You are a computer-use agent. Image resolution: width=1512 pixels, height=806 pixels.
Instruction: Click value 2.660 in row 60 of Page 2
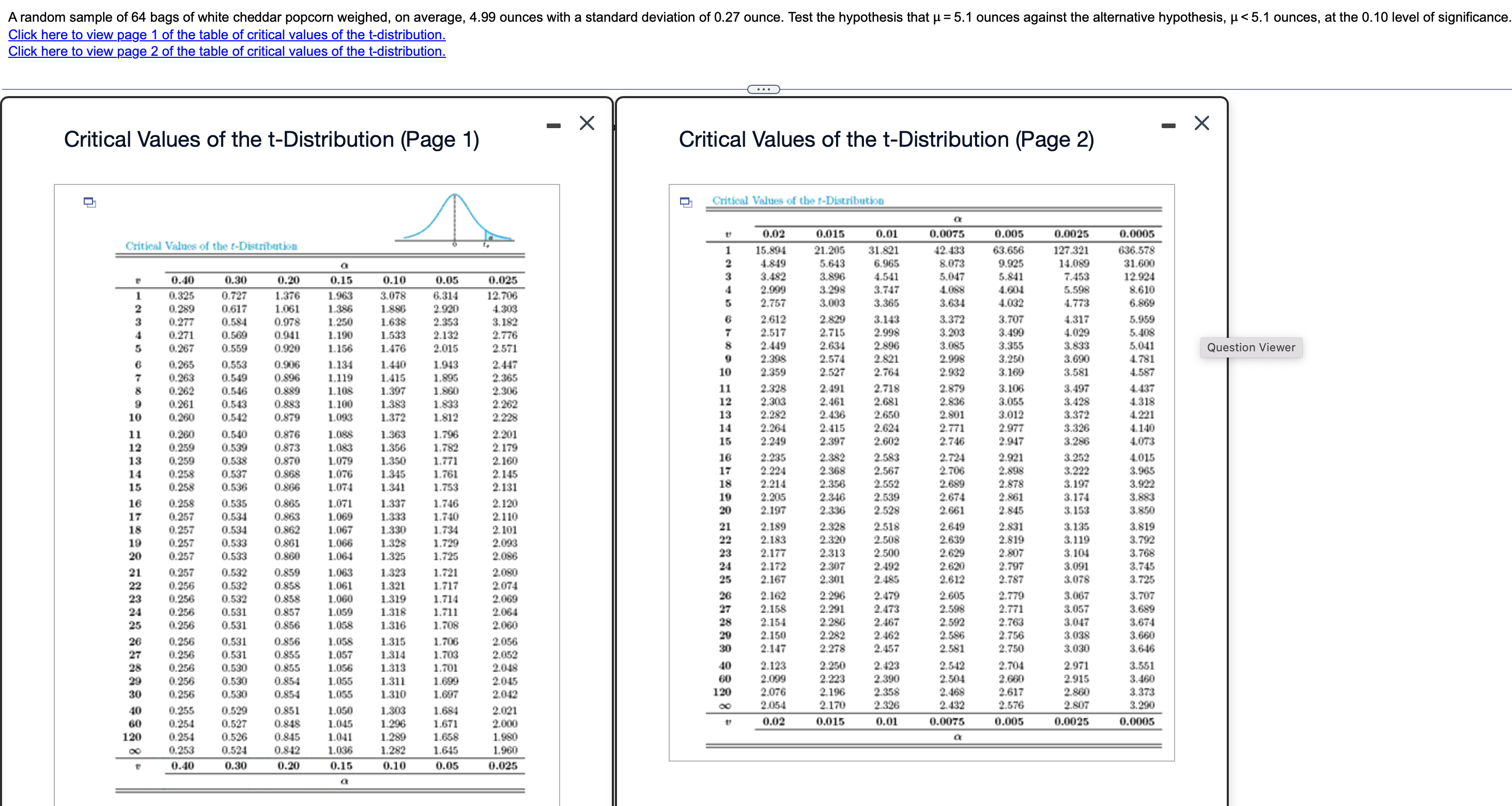coord(1011,678)
